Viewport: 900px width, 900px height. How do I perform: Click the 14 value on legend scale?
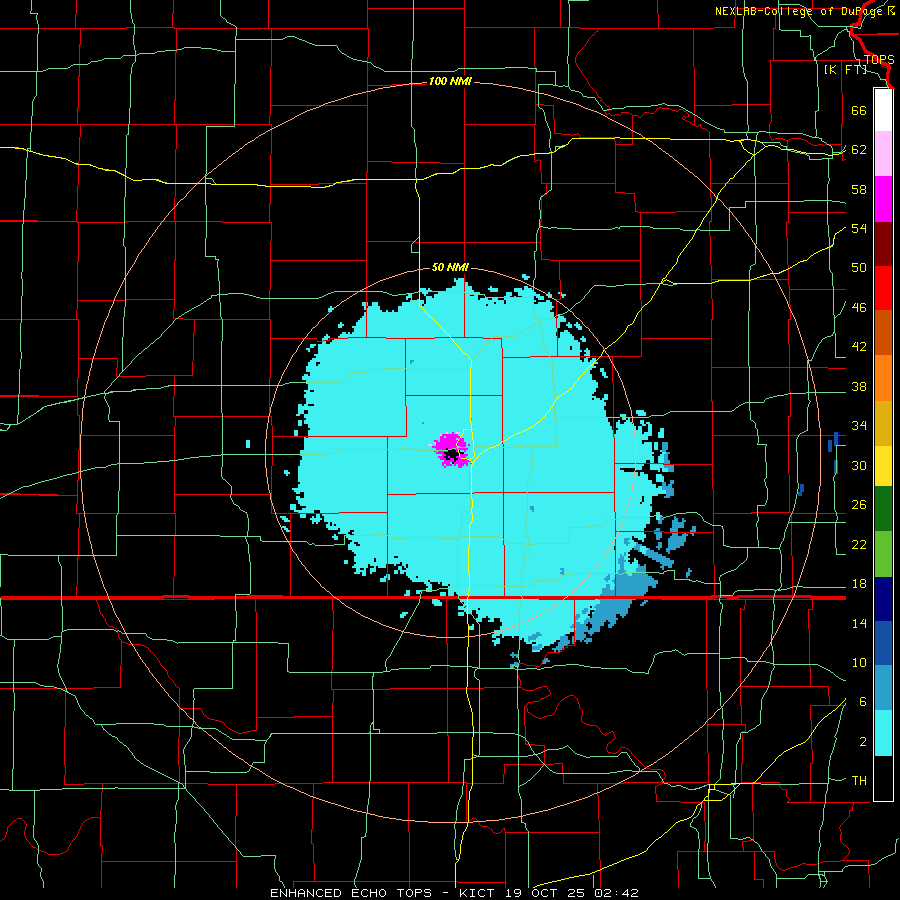[859, 623]
